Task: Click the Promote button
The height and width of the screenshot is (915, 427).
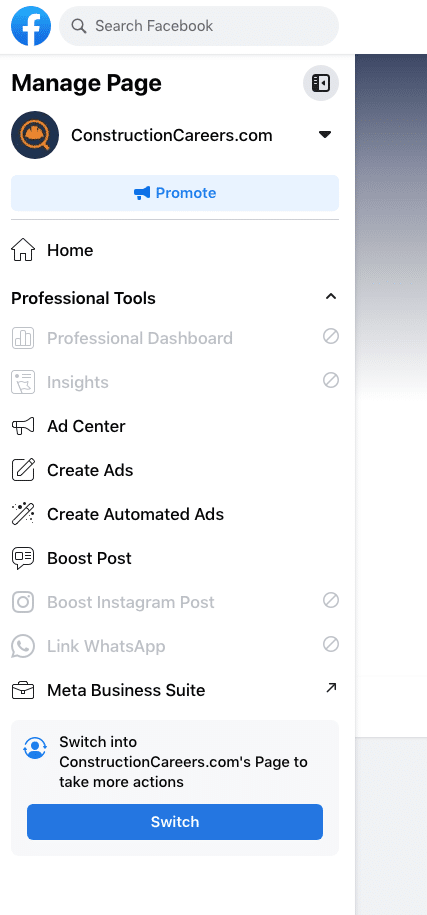Action: [175, 193]
